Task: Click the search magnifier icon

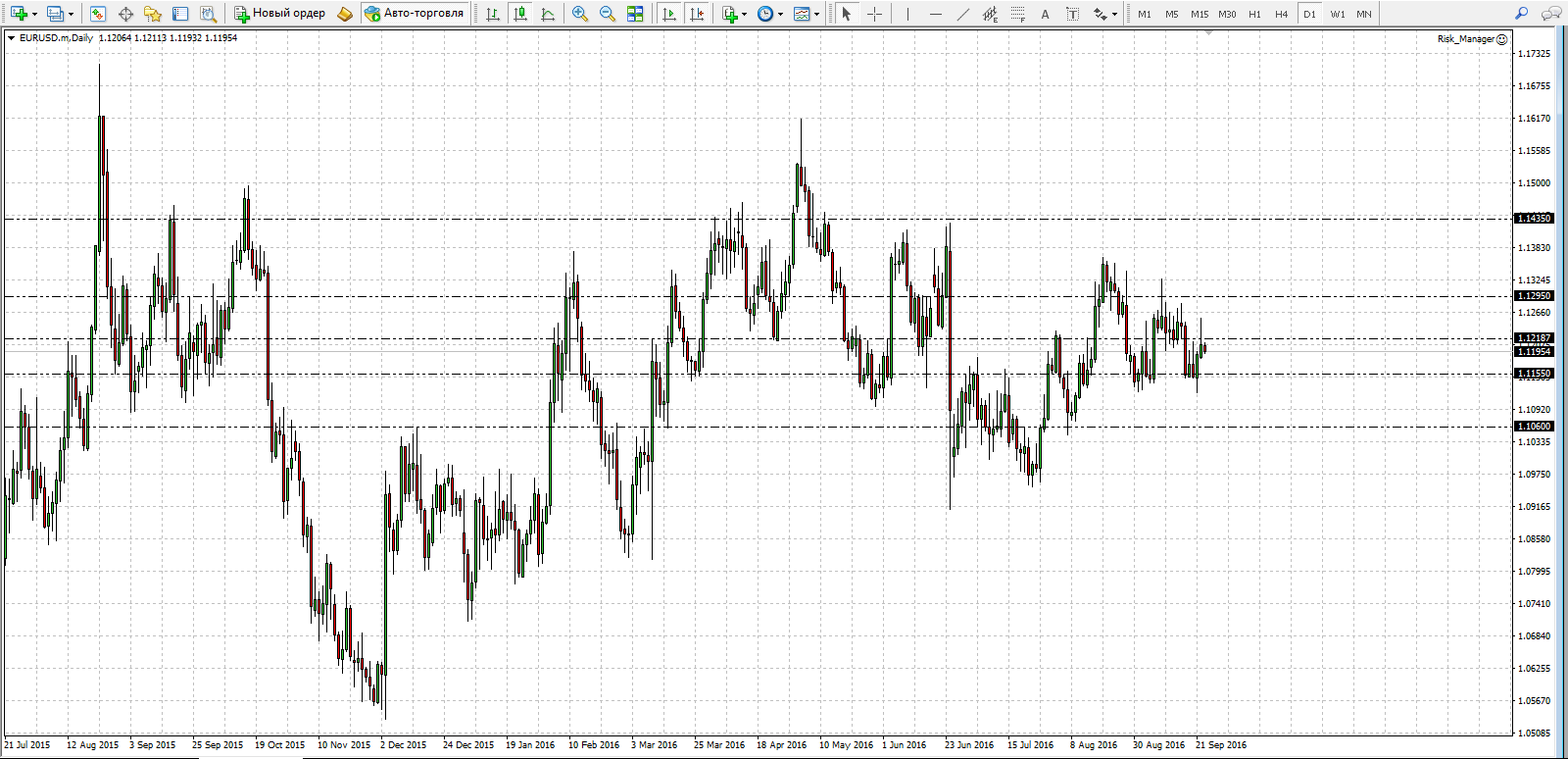Action: click(x=1521, y=14)
